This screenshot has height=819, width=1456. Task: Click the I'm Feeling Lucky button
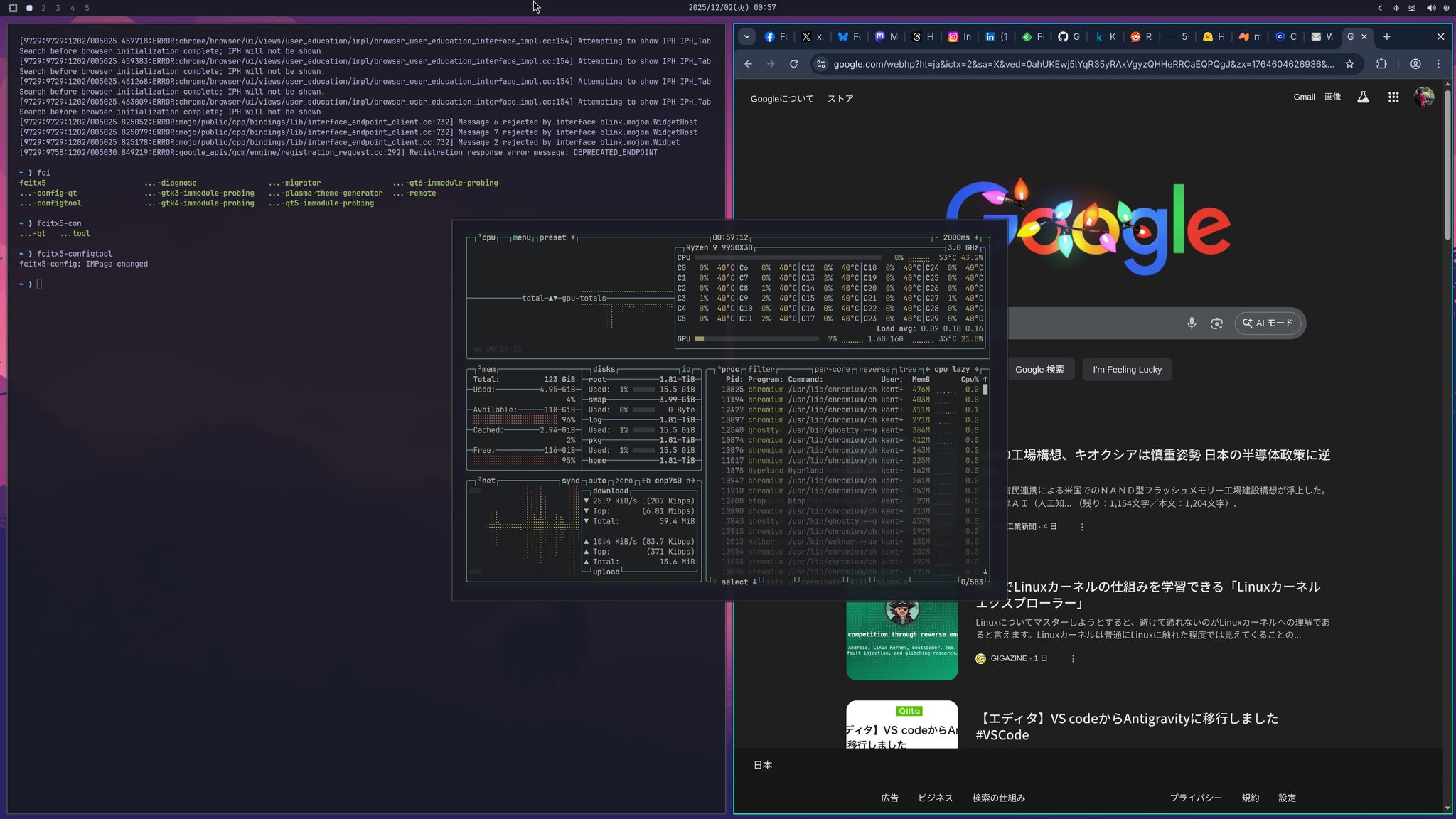[1127, 370]
